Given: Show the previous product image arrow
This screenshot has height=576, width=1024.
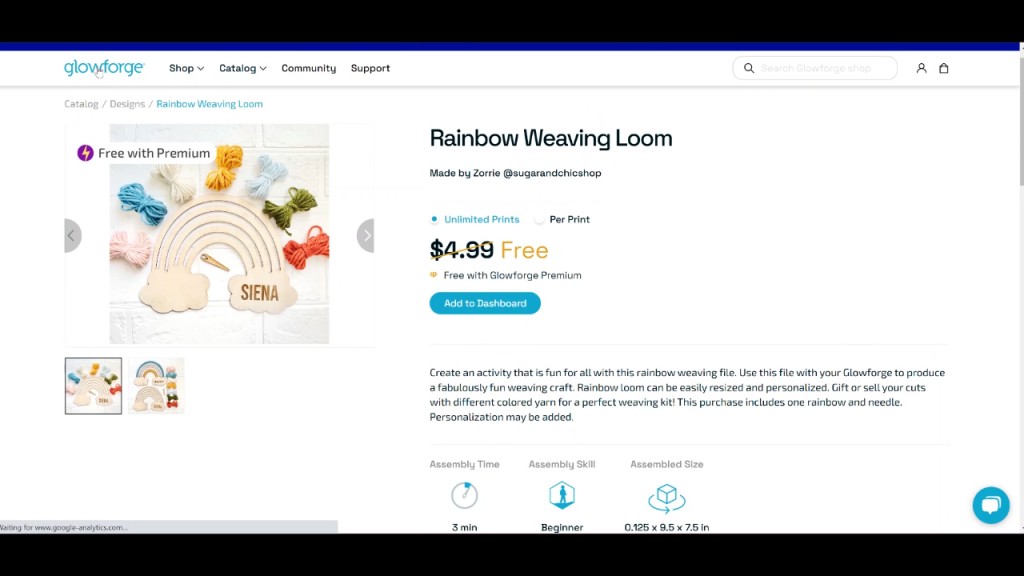Looking at the screenshot, I should pyautogui.click(x=72, y=236).
